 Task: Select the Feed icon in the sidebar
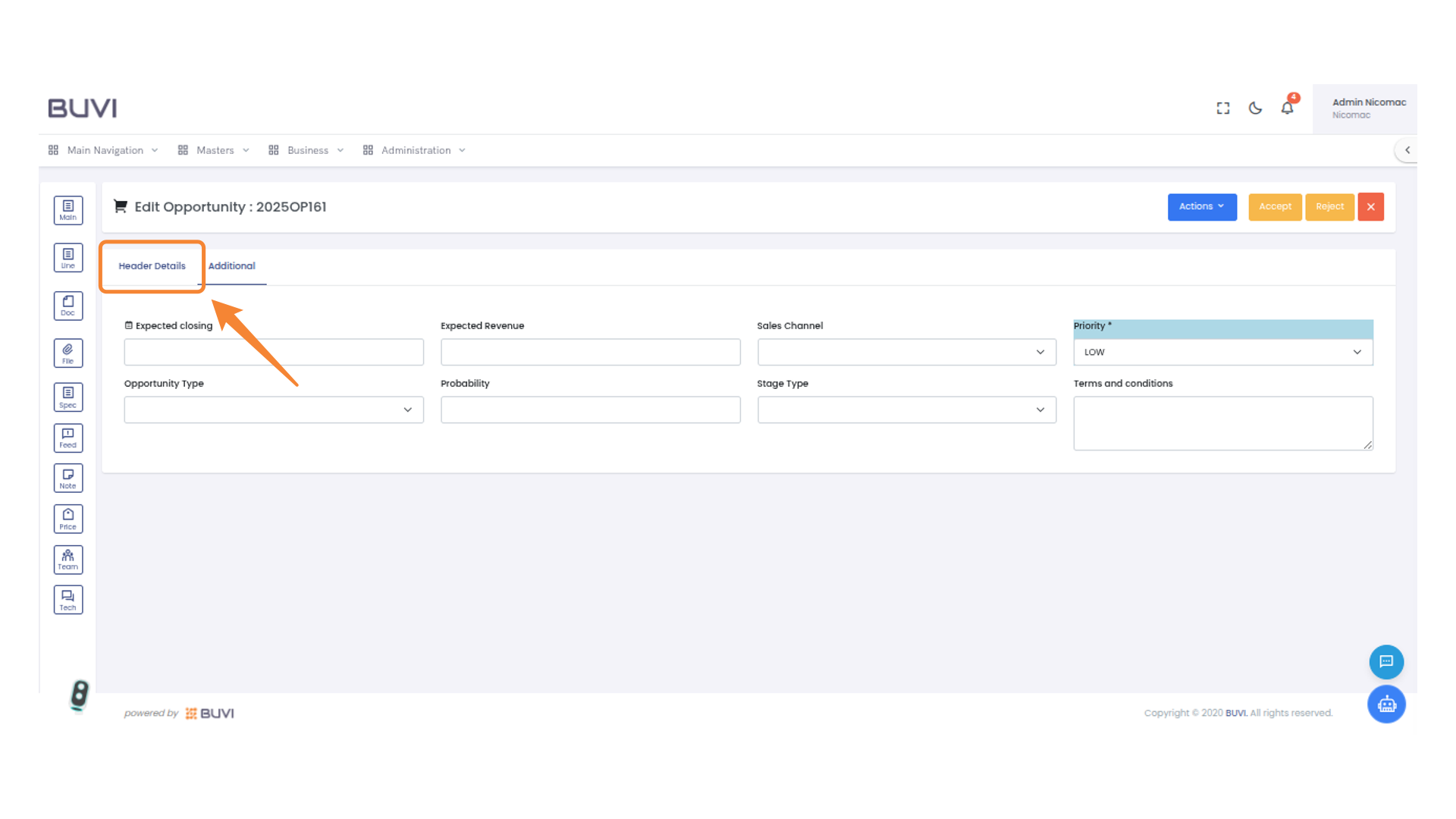67,438
